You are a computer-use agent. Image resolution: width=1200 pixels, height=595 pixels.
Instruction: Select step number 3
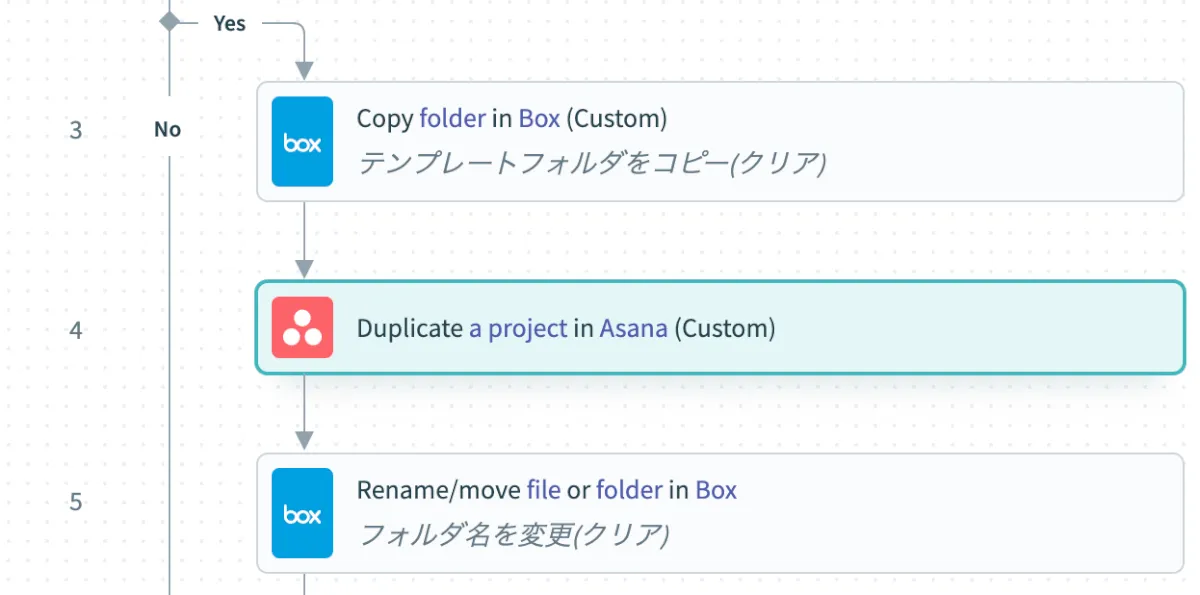click(76, 130)
